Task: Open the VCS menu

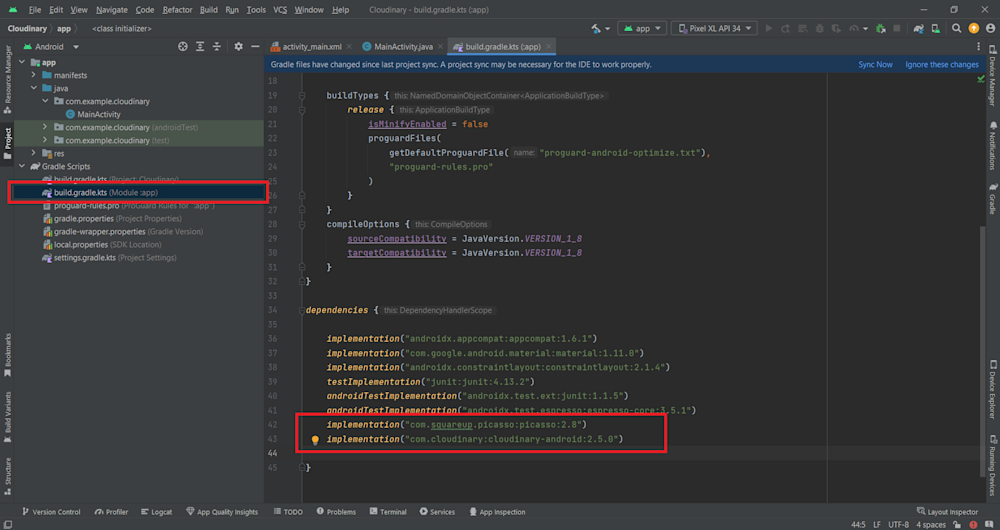Action: (280, 10)
